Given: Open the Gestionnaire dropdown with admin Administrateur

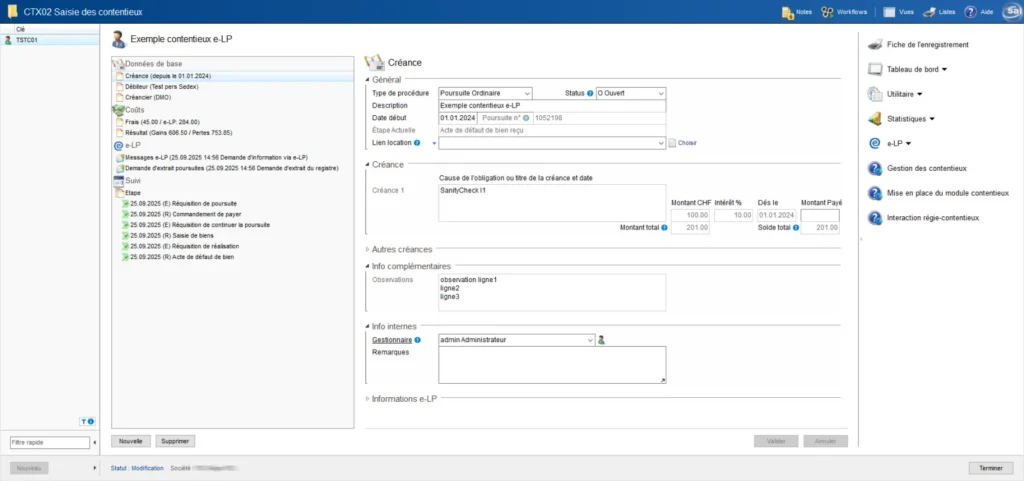Looking at the screenshot, I should click(517, 340).
